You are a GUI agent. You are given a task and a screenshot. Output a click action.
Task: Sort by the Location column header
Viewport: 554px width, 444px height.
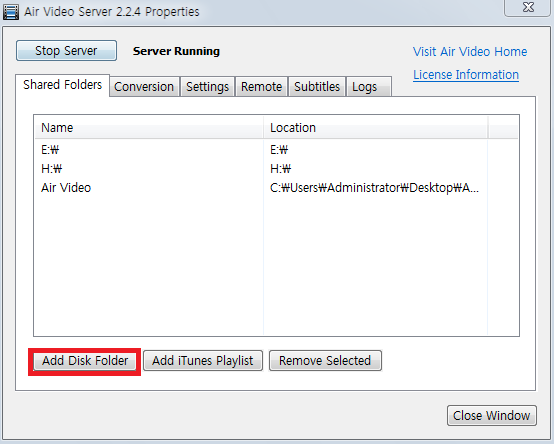pyautogui.click(x=376, y=128)
